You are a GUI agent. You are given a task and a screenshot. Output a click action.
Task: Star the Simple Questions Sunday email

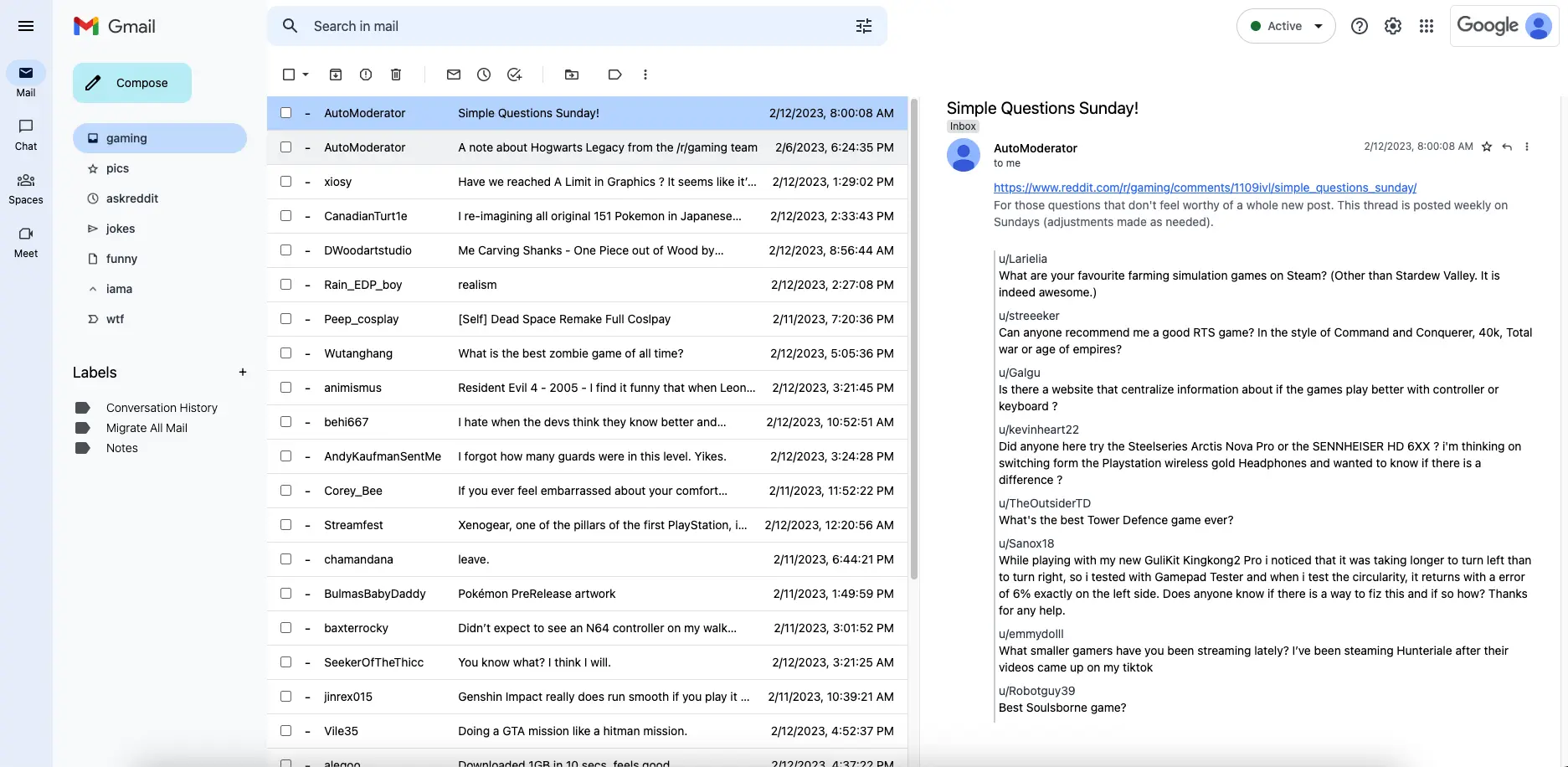pyautogui.click(x=1487, y=147)
